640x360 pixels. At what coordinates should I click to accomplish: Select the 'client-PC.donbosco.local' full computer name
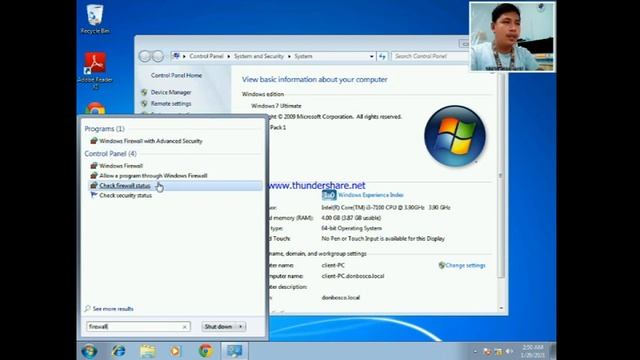coord(353,276)
